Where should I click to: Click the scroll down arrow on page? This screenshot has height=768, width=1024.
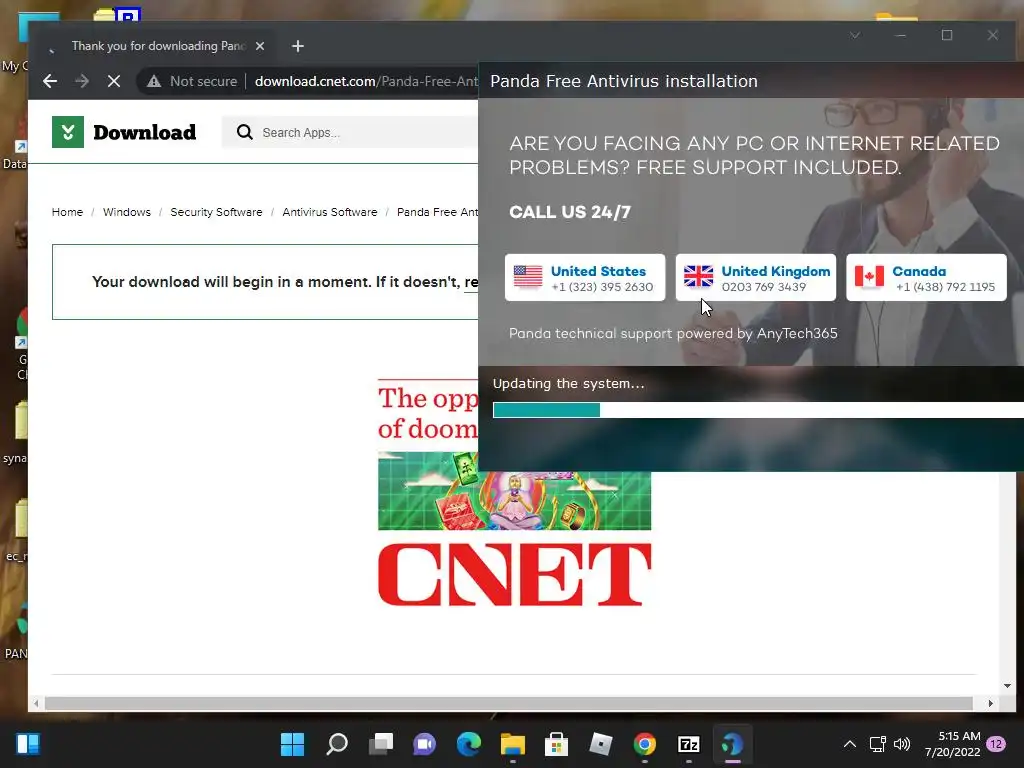1007,686
